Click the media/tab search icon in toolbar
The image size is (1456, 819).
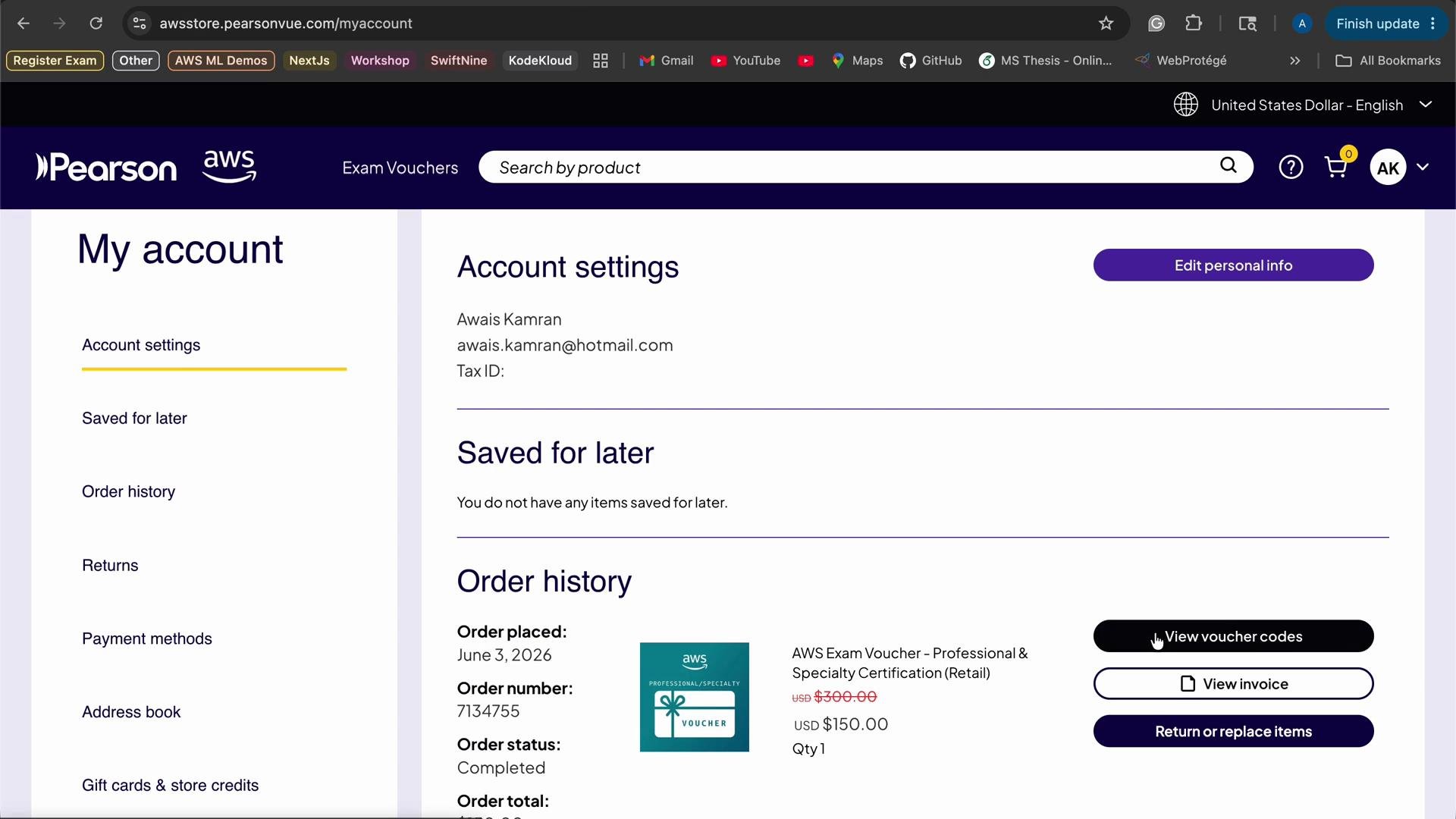1247,24
